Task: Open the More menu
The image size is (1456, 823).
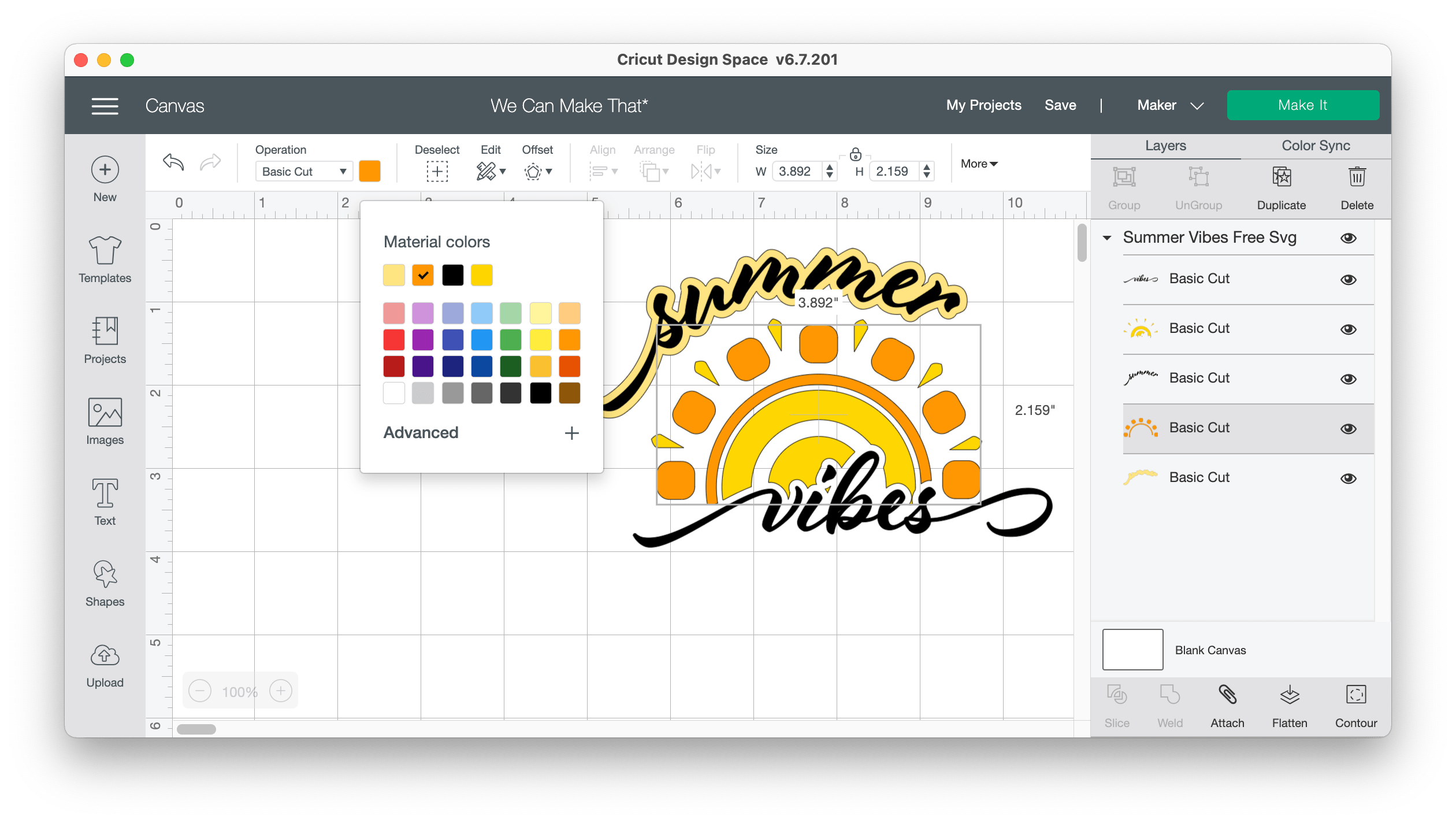Action: 979,164
